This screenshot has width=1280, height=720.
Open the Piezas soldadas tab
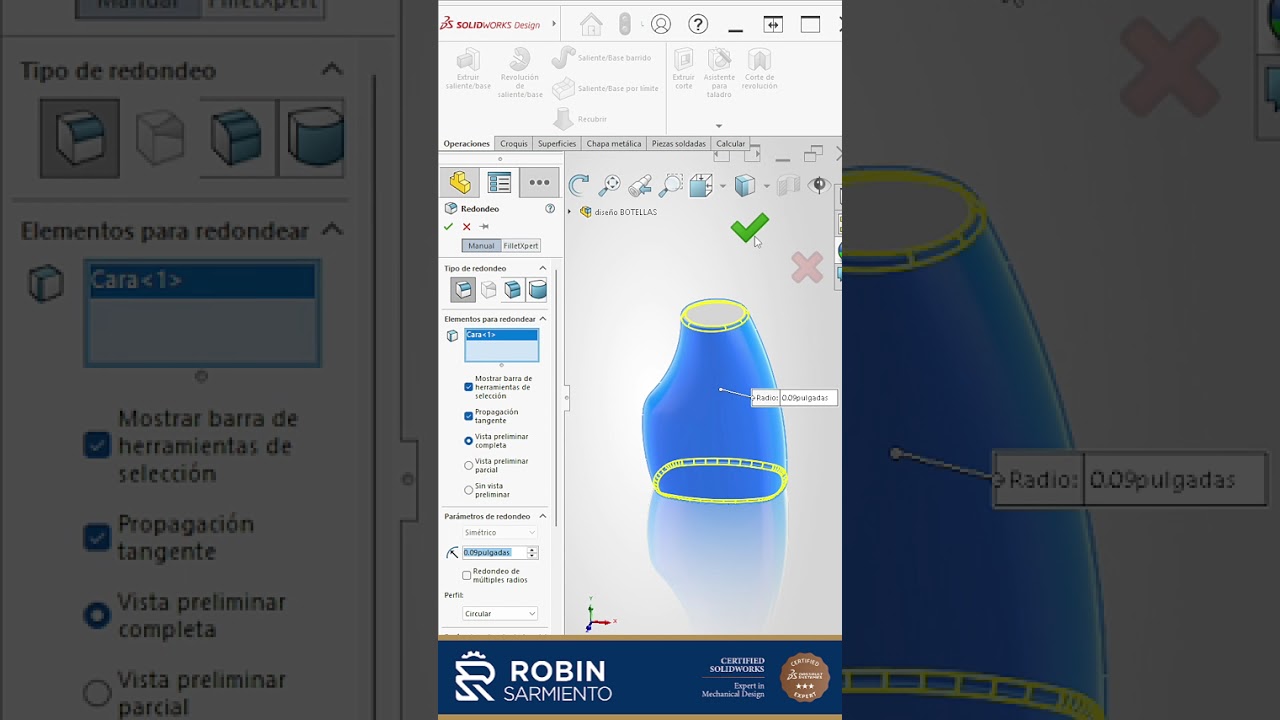tap(679, 144)
